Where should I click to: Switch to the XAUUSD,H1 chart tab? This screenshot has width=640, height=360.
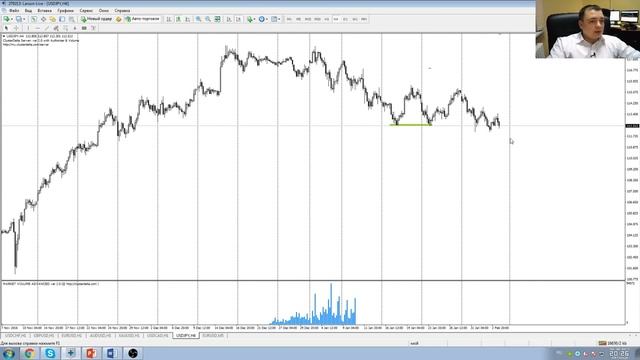pyautogui.click(x=129, y=336)
